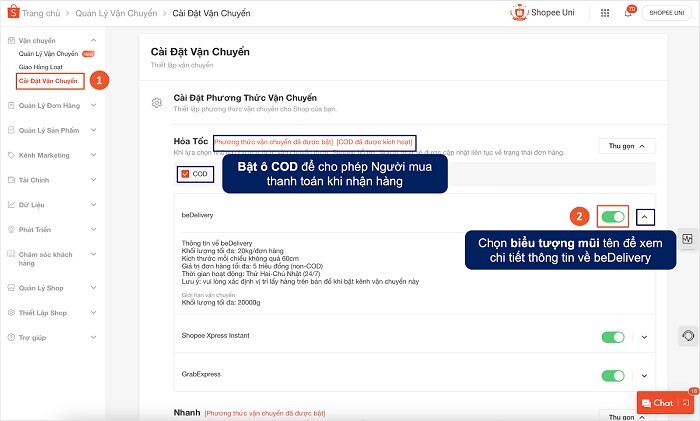Viewport: 700px width, 421px height.
Task: Expand Shopee Xpress Instant details chevron
Action: point(645,338)
